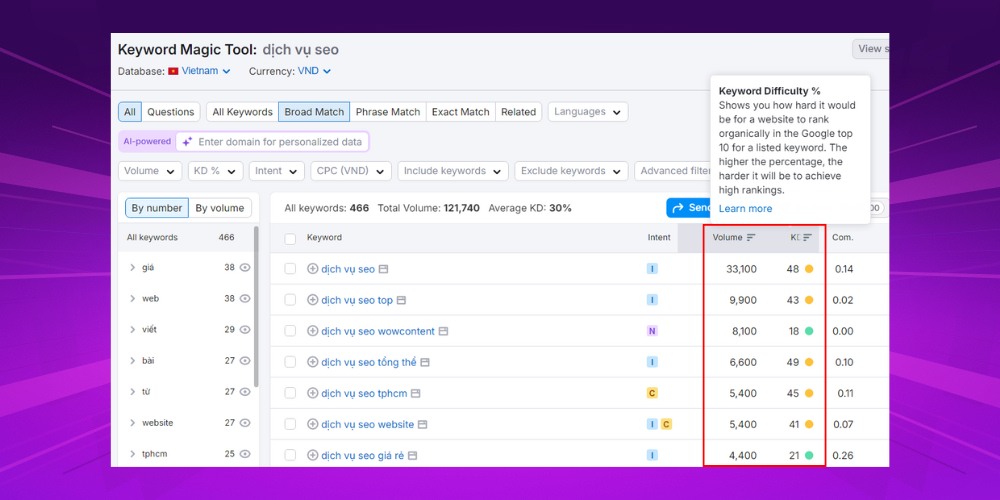Select the 'All keywords' sidebar row
Image resolution: width=1000 pixels, height=500 pixels.
[x=186, y=237]
